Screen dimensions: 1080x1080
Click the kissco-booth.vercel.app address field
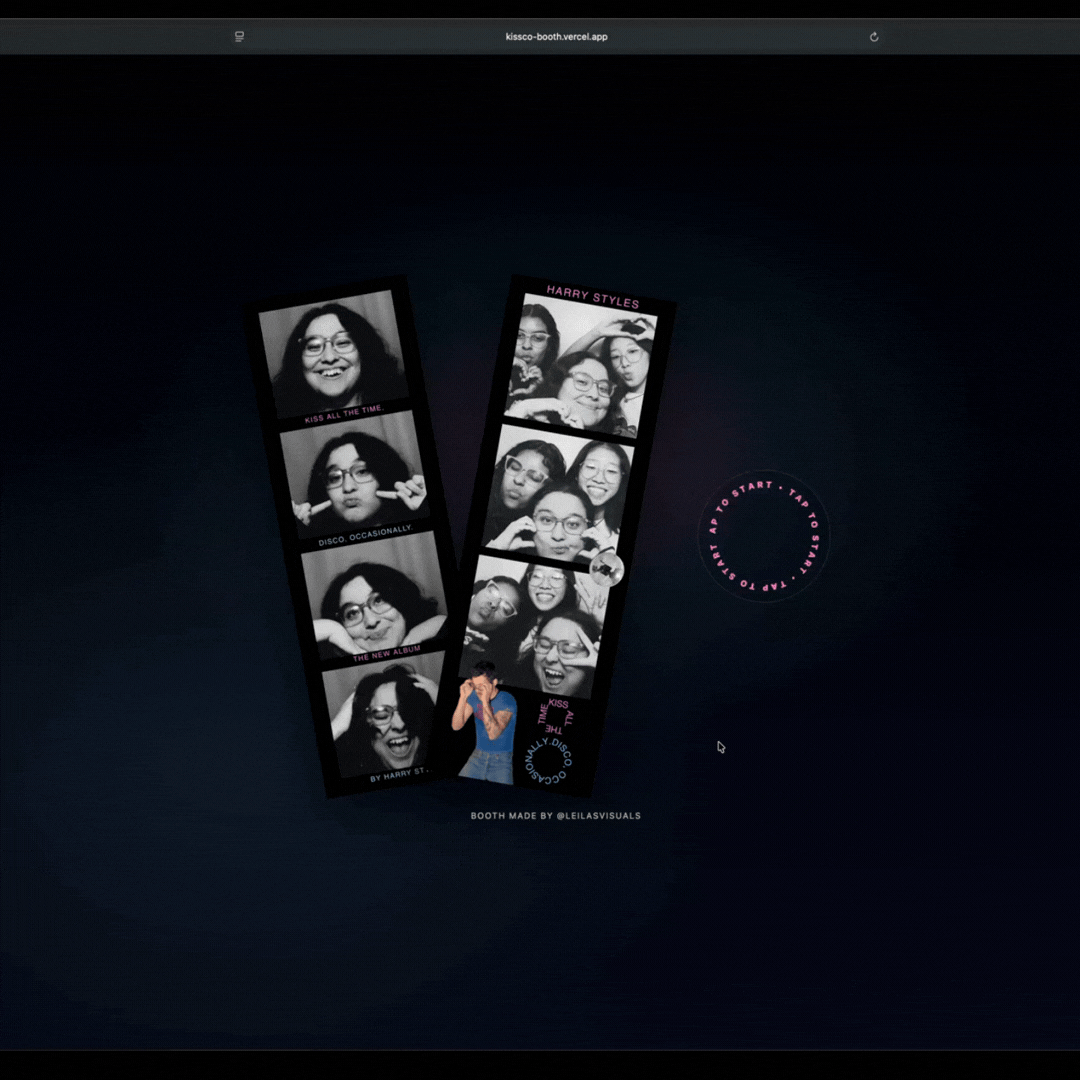point(556,37)
